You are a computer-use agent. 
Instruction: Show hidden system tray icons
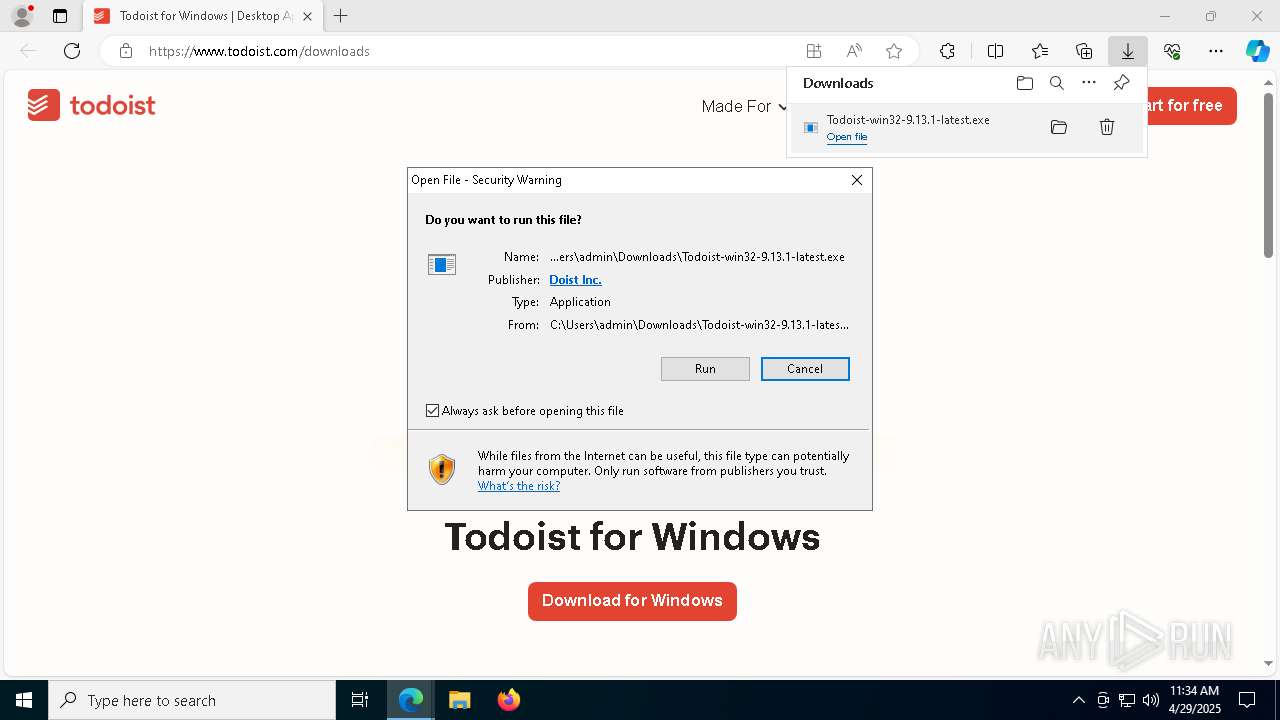(1079, 700)
